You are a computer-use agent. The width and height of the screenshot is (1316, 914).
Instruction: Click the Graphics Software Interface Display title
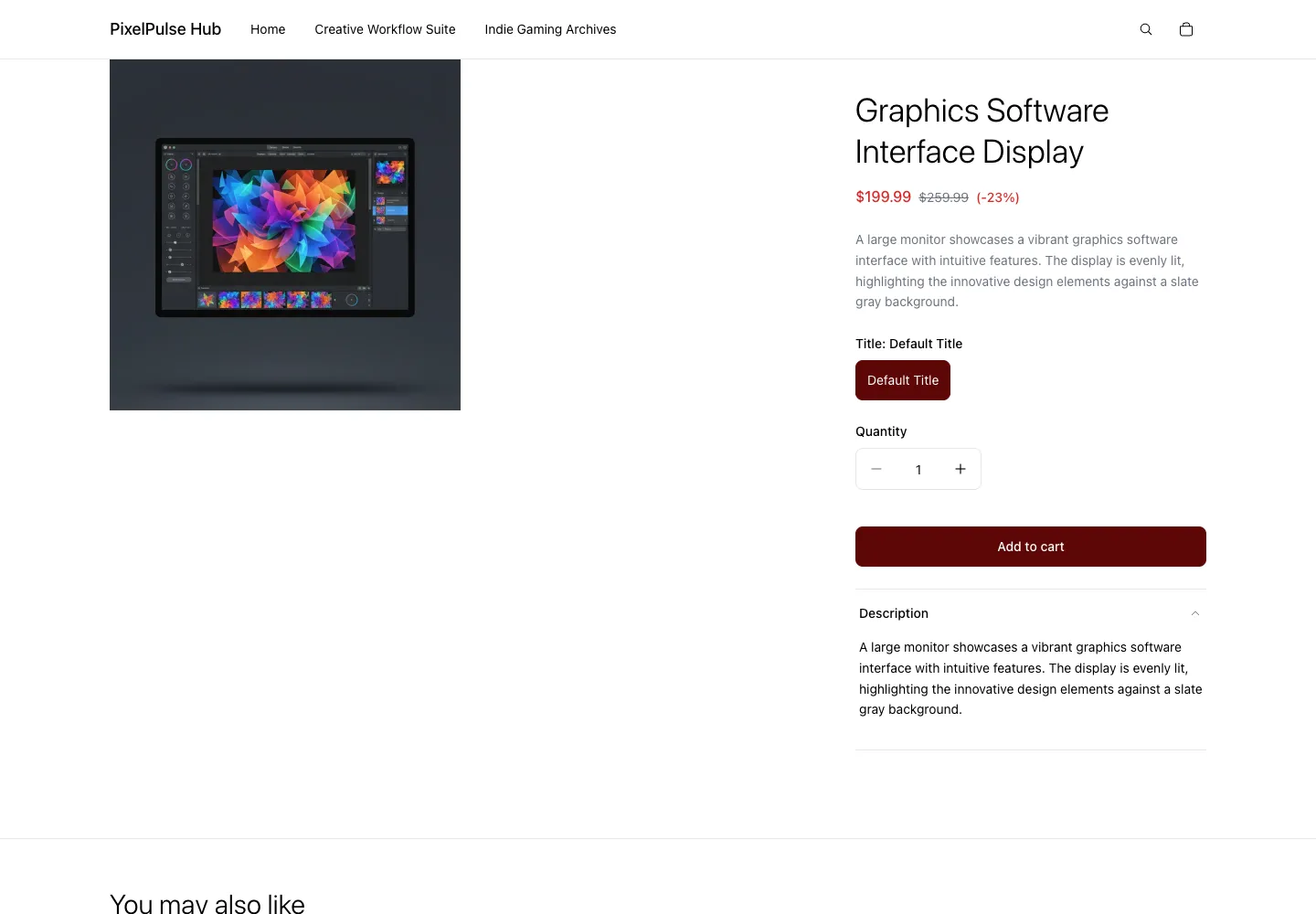(x=982, y=131)
